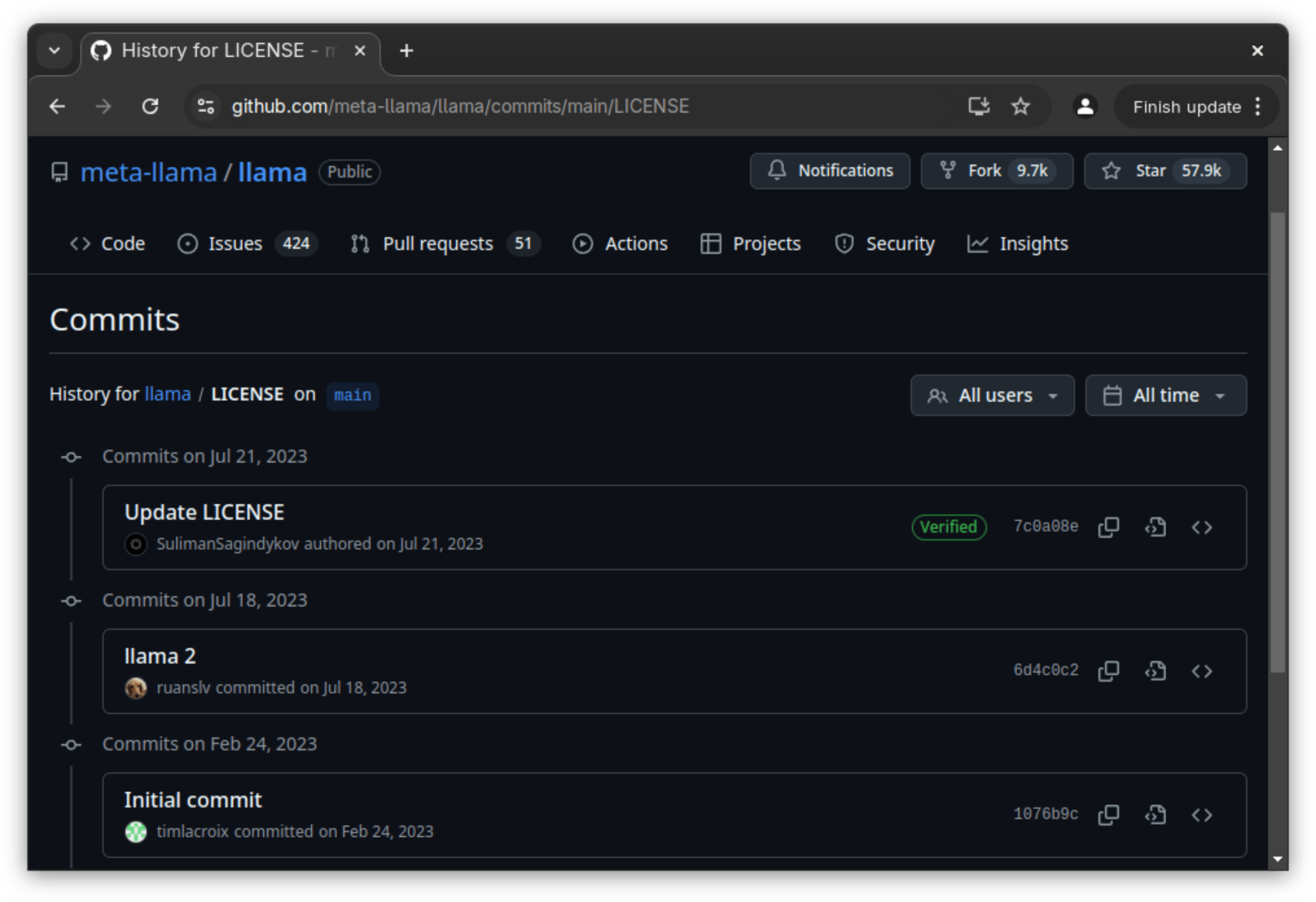Open the Projects tab
1316x902 pixels.
pyautogui.click(x=751, y=244)
